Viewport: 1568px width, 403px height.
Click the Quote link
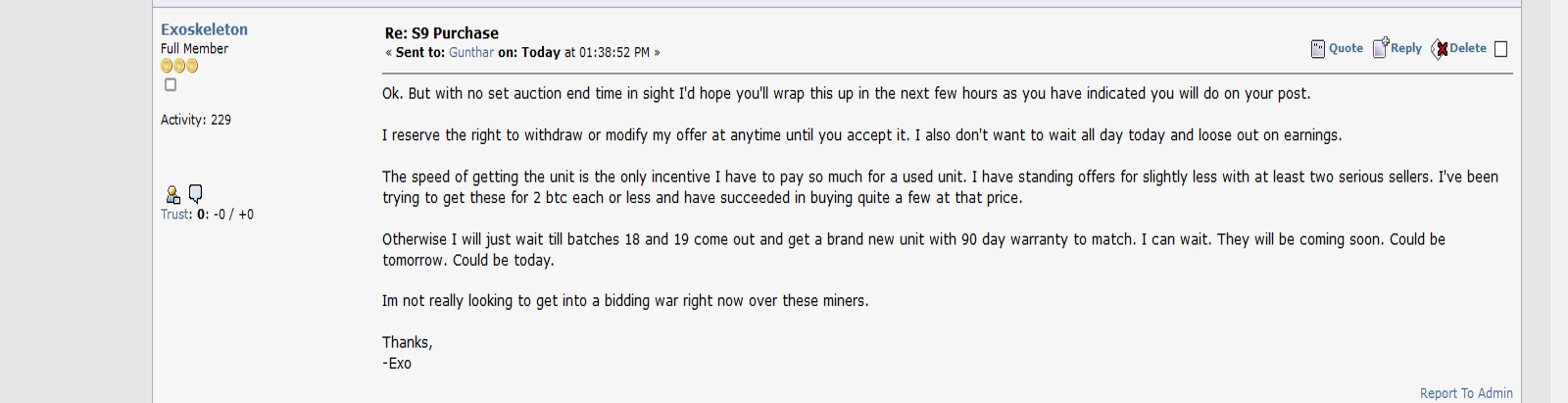tap(1346, 48)
